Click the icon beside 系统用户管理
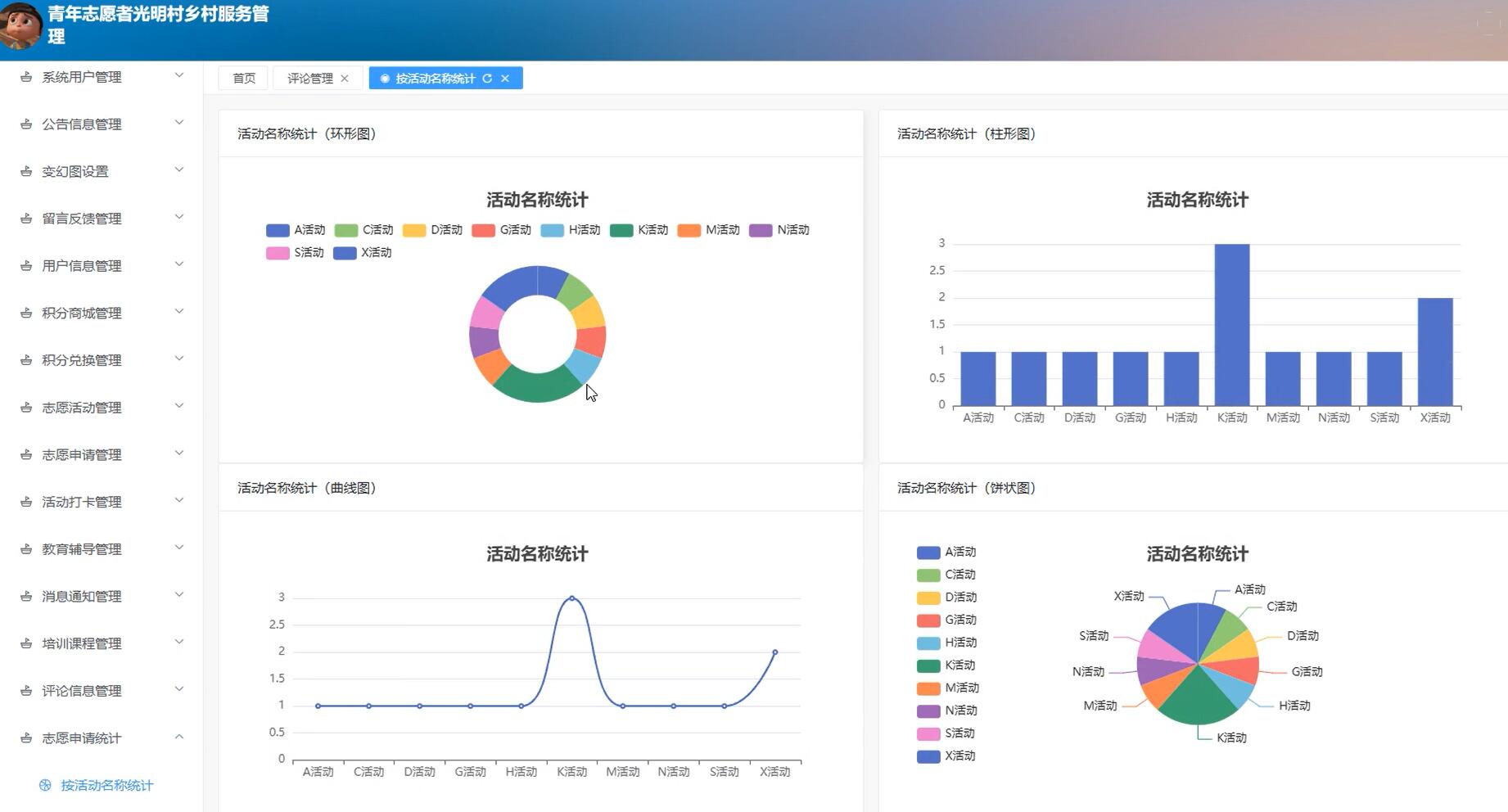The image size is (1508, 812). [x=26, y=77]
